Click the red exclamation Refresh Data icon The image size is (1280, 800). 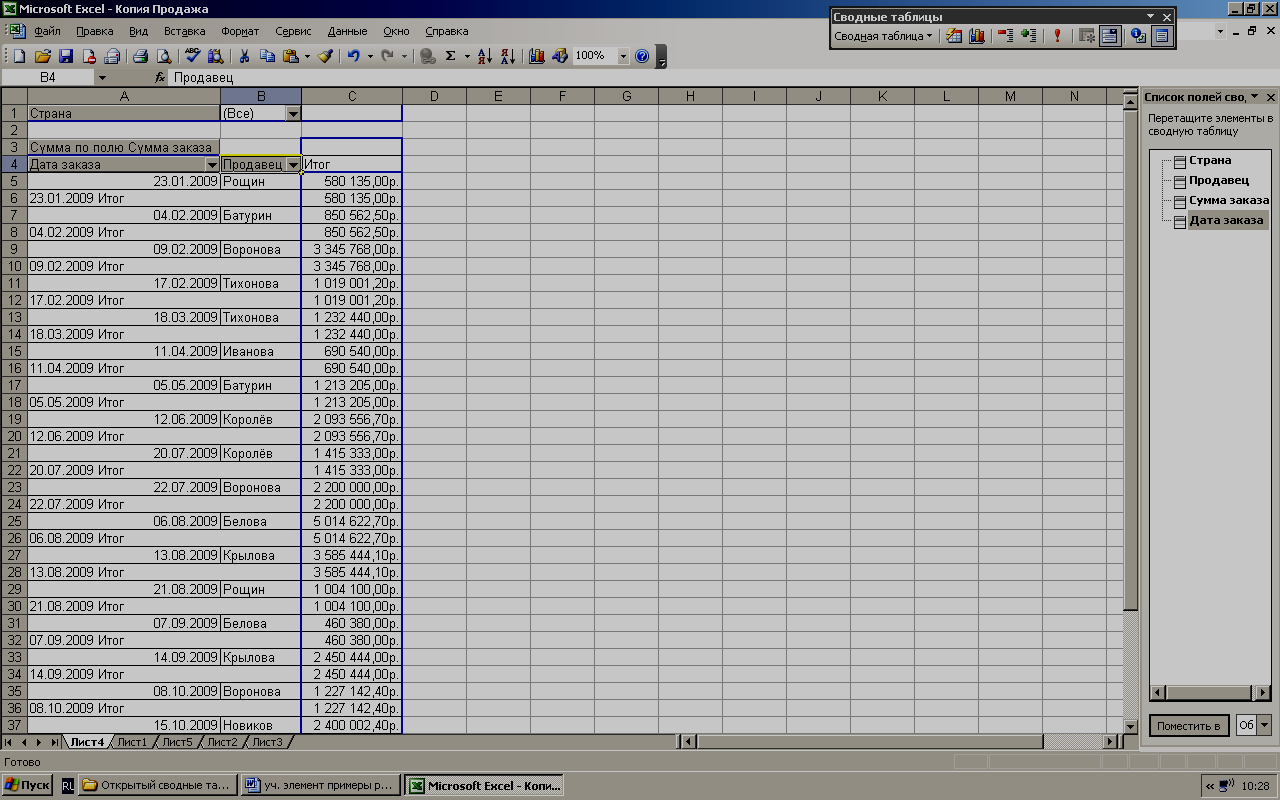tap(1057, 36)
